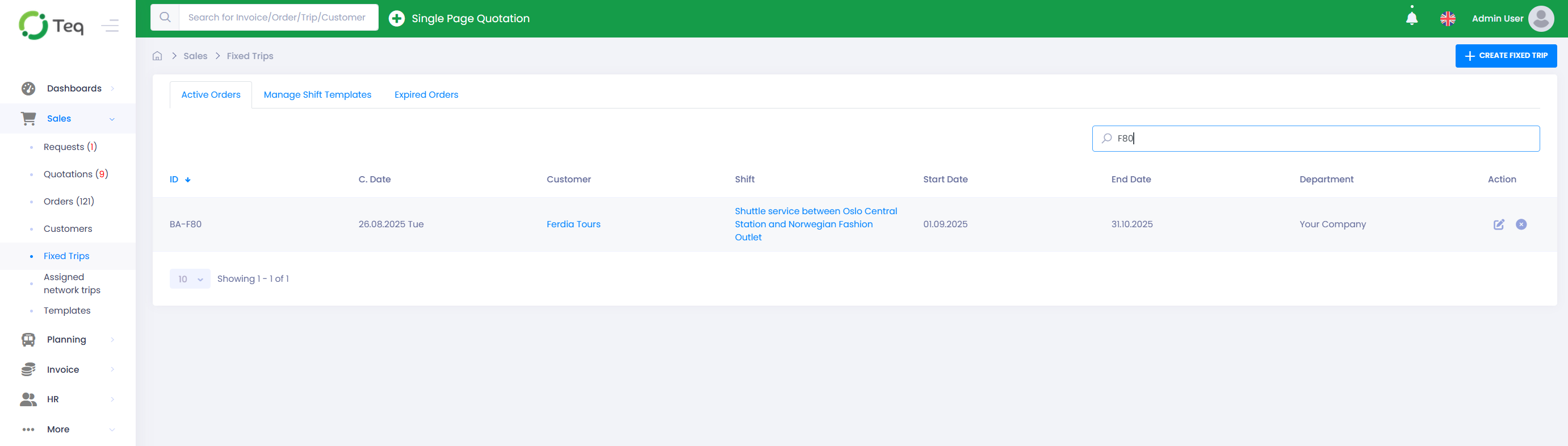Image resolution: width=1568 pixels, height=446 pixels.
Task: Click End Date column header
Action: point(1131,179)
